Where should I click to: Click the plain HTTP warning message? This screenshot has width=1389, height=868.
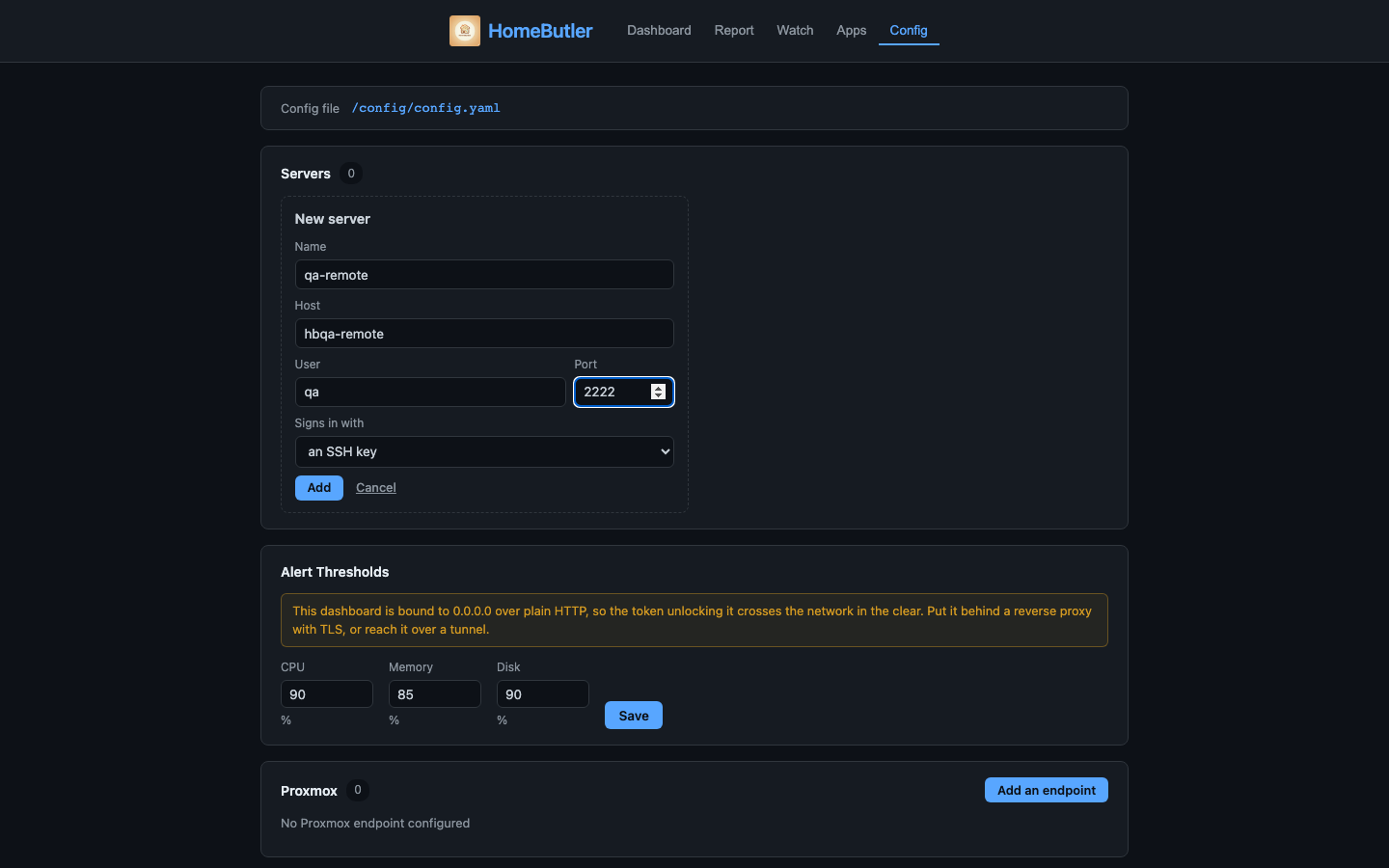(x=694, y=620)
